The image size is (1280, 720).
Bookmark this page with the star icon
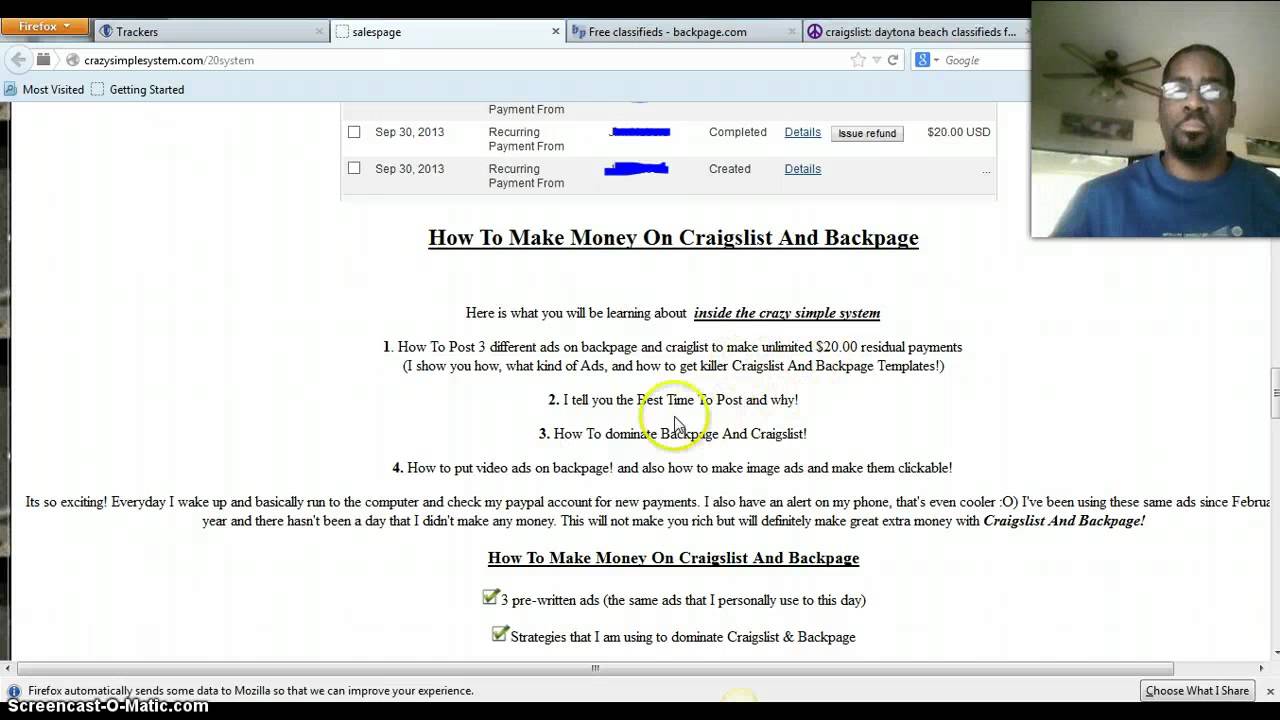[x=858, y=60]
